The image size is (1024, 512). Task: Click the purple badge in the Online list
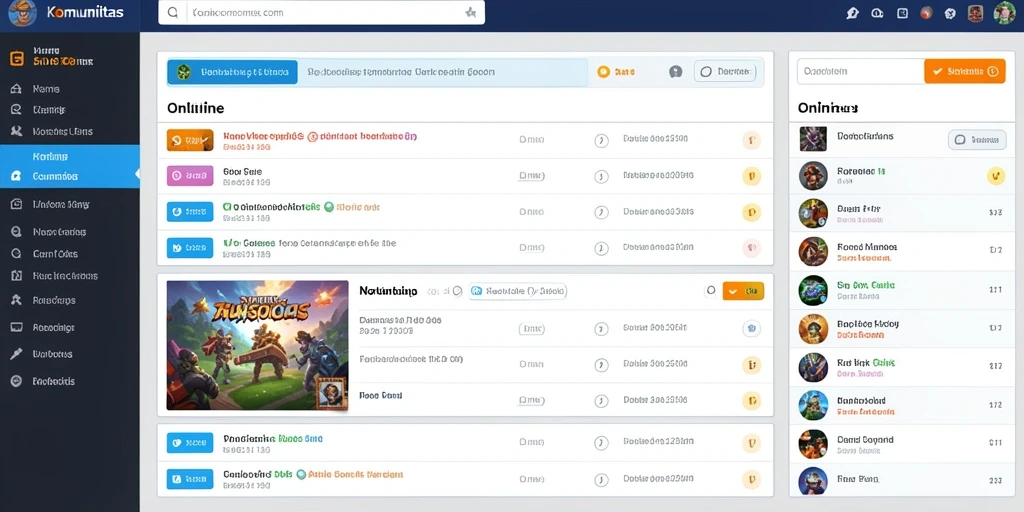190,176
